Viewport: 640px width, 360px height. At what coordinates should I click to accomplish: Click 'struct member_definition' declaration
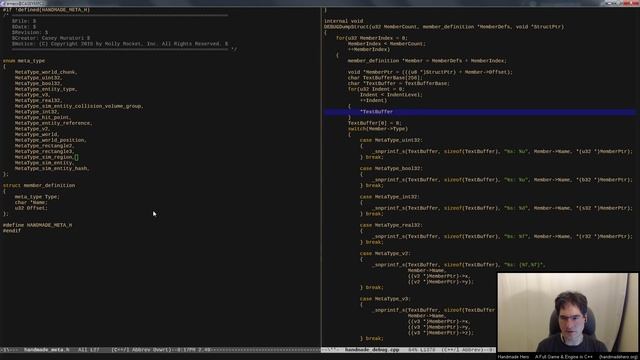click(x=39, y=186)
